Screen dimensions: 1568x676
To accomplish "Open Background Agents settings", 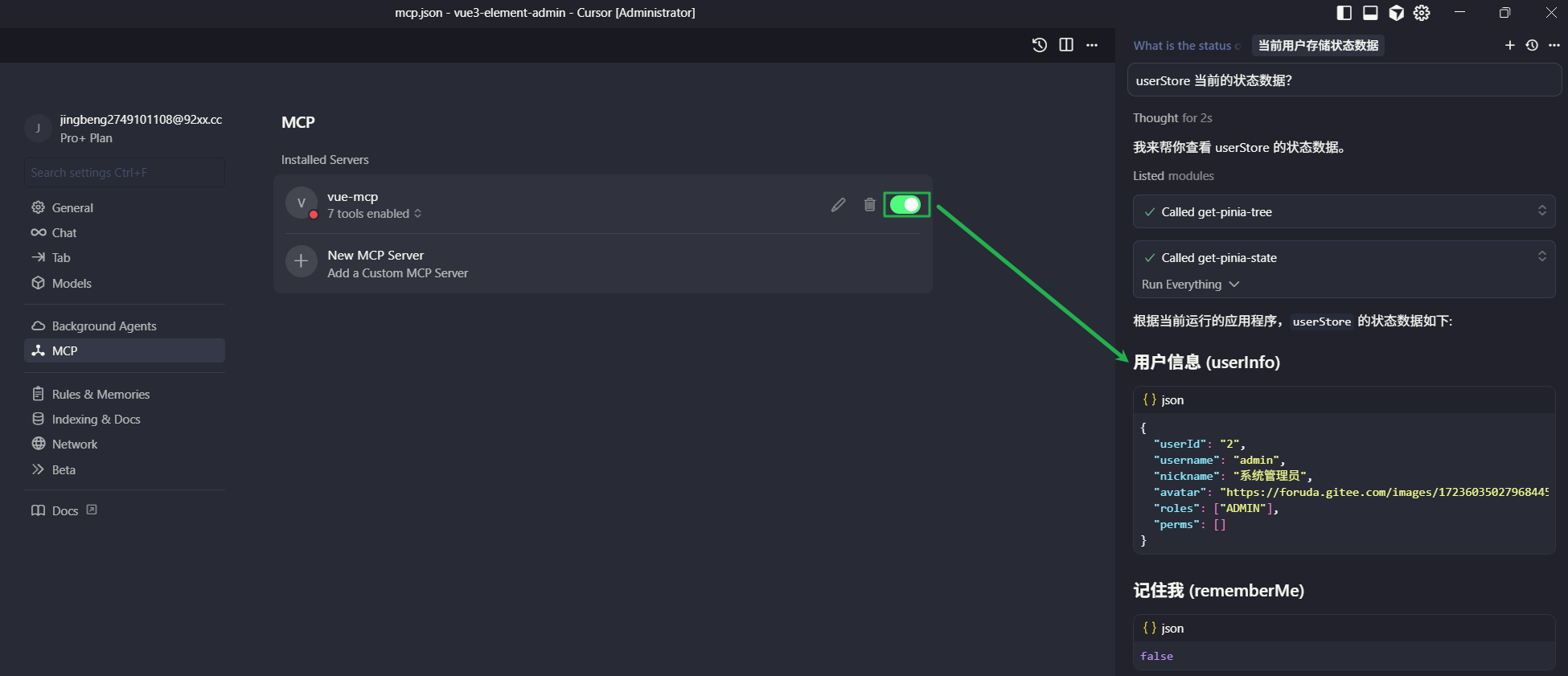I will 125,326.
